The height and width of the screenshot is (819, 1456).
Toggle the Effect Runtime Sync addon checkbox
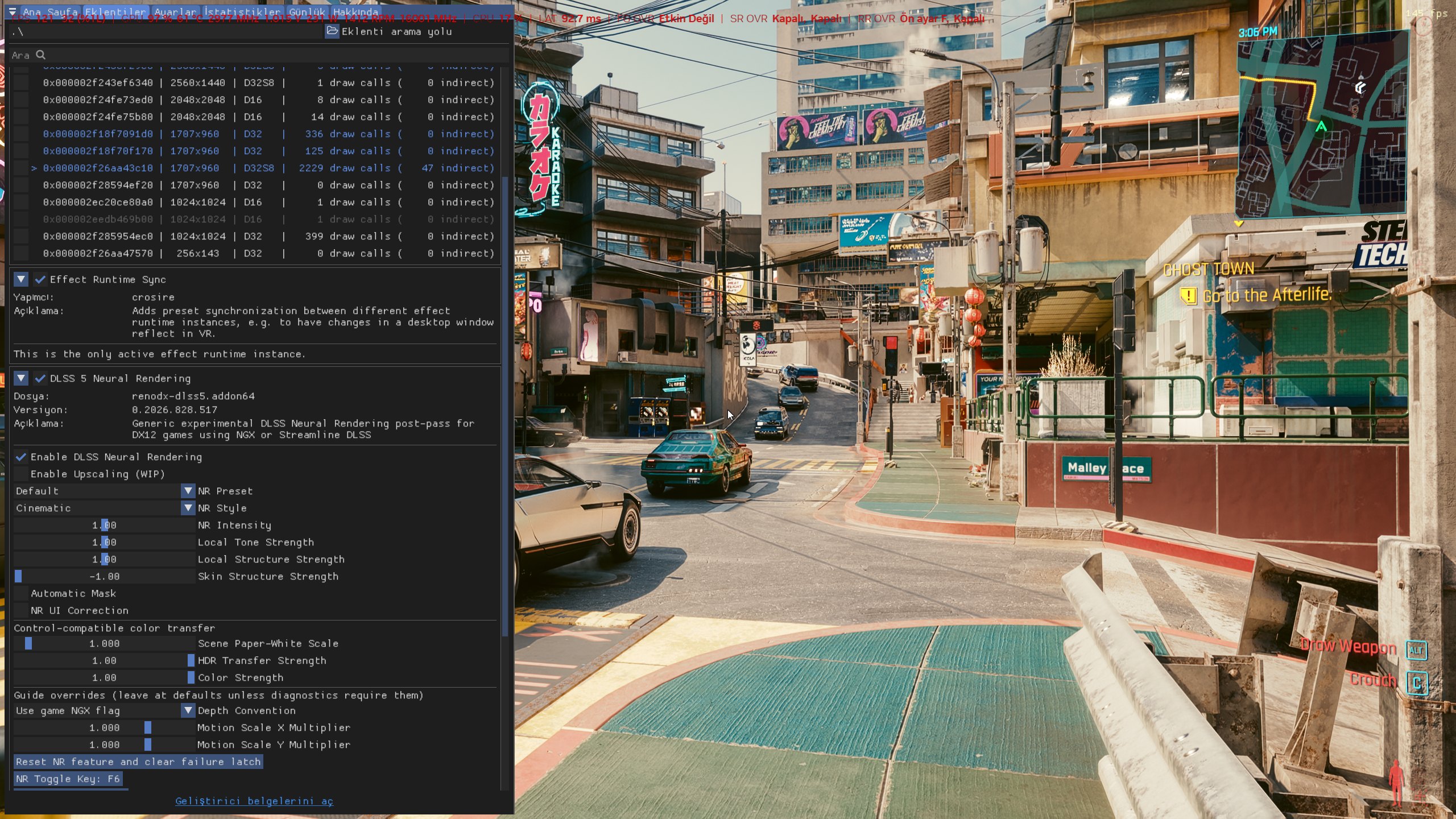point(40,279)
